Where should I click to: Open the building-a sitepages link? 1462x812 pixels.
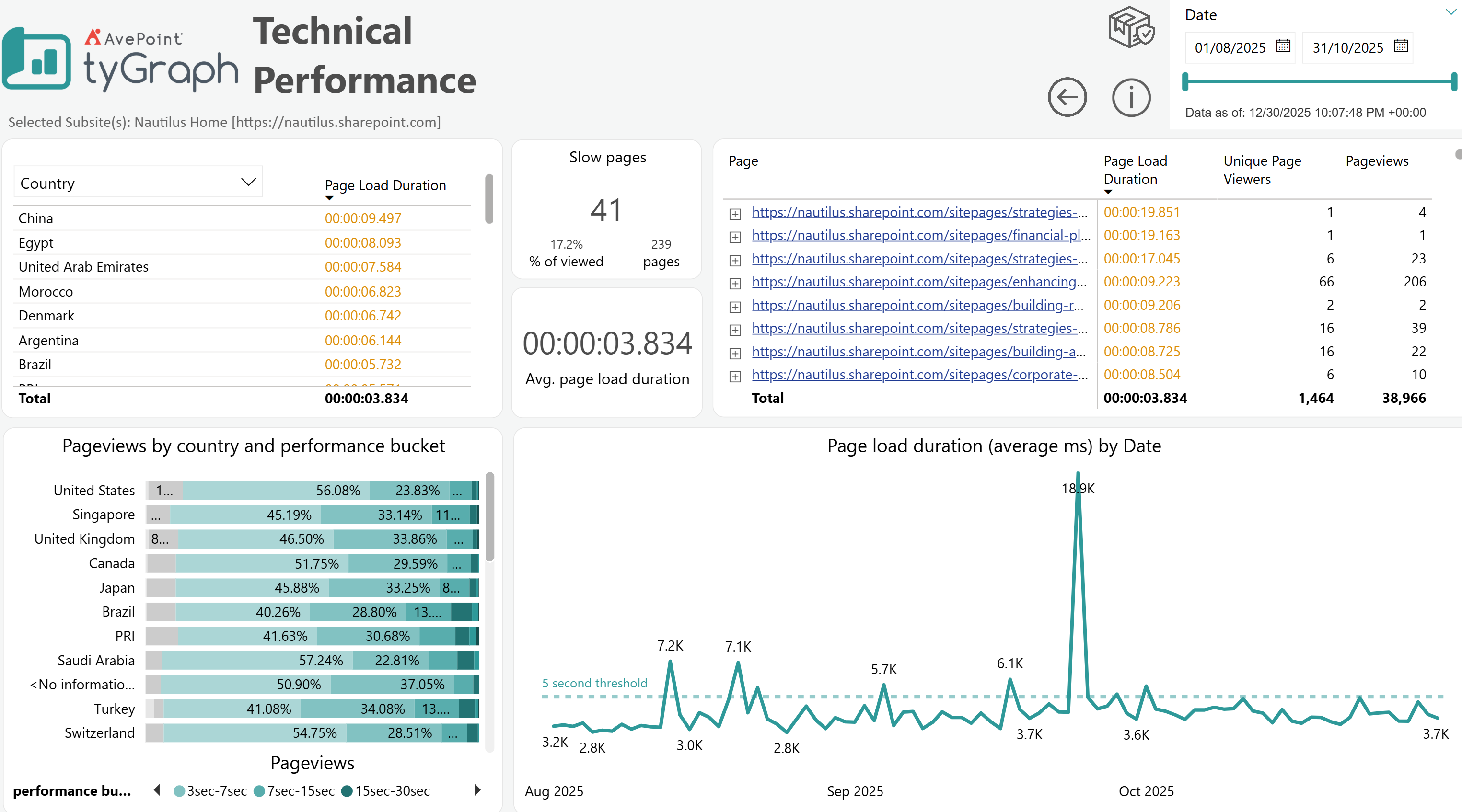[x=919, y=351]
